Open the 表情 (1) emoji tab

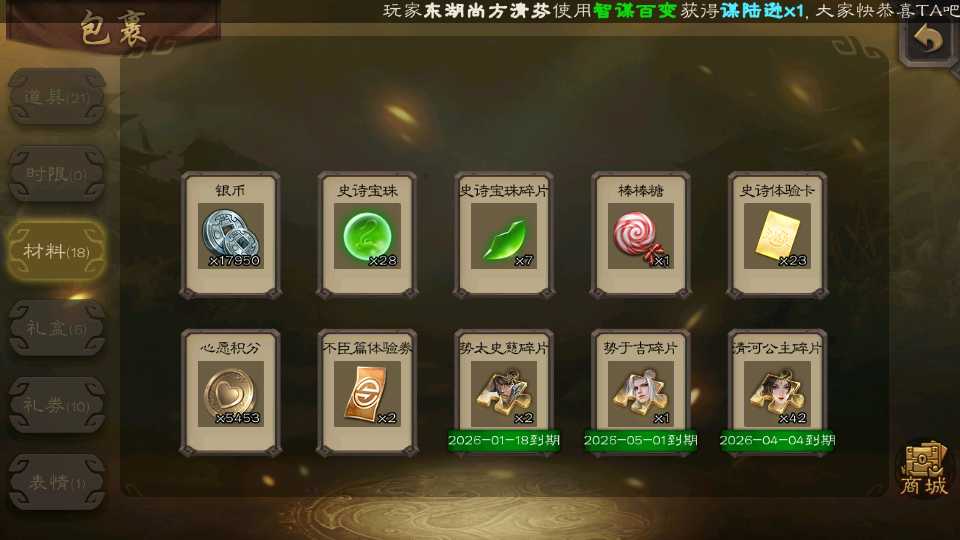point(57,482)
